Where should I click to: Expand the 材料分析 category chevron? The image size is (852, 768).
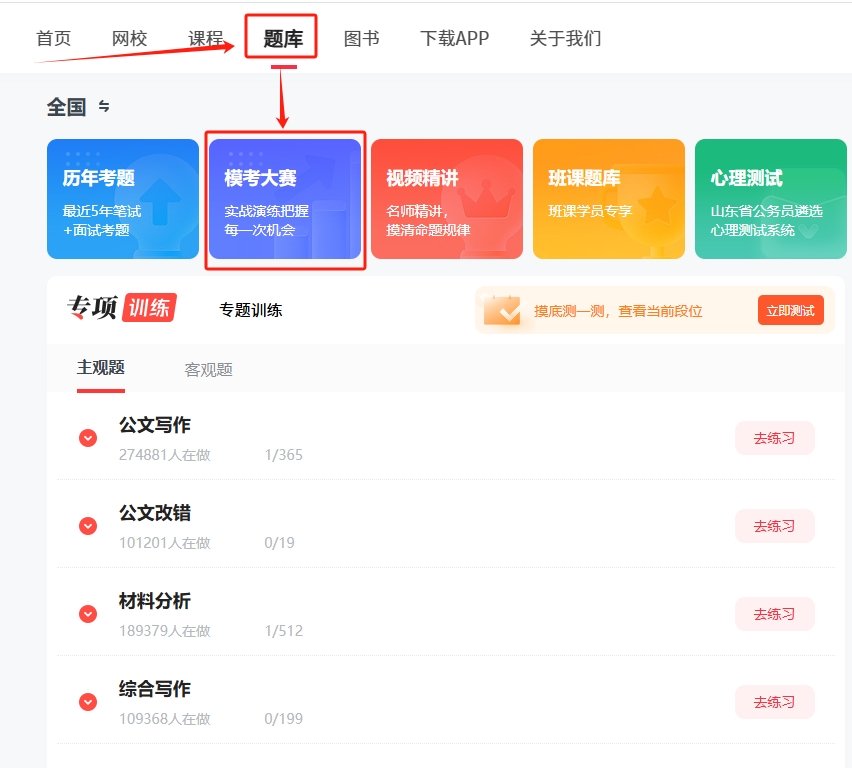point(88,614)
